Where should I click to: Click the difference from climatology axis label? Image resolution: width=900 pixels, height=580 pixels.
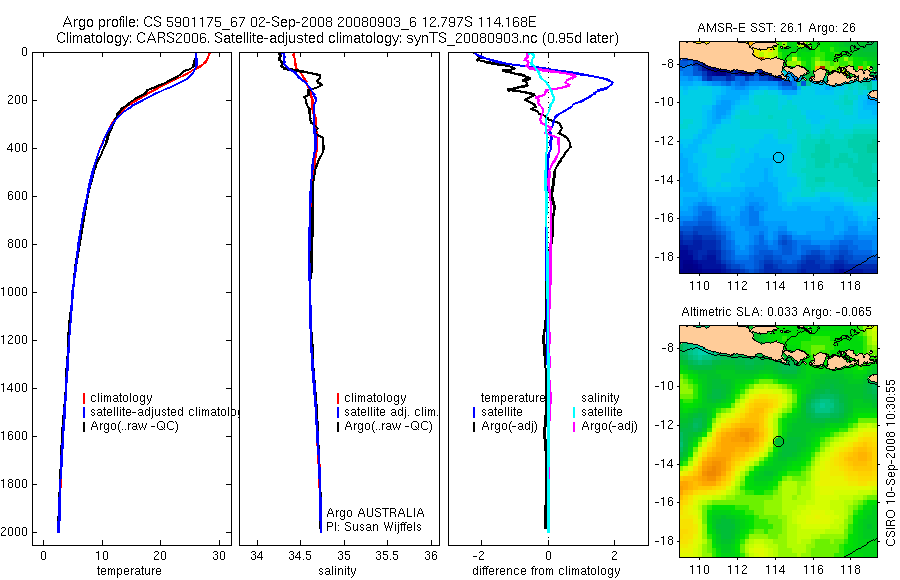click(546, 571)
